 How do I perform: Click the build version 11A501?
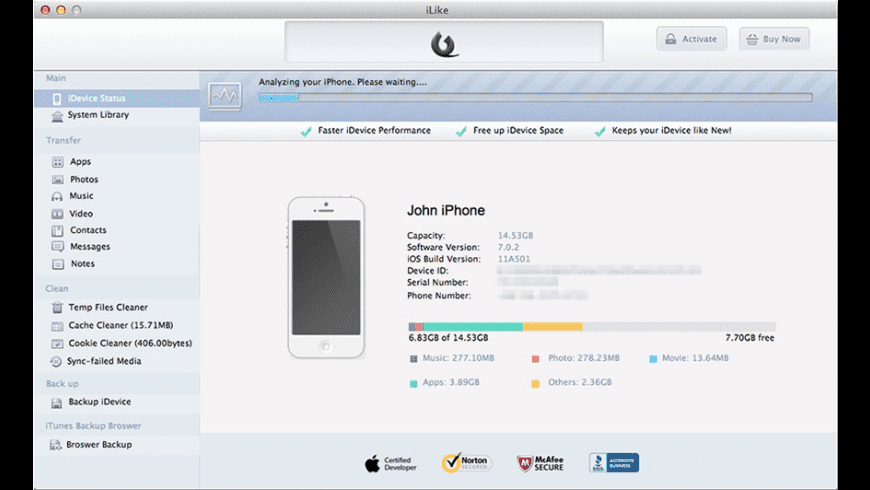(514, 259)
